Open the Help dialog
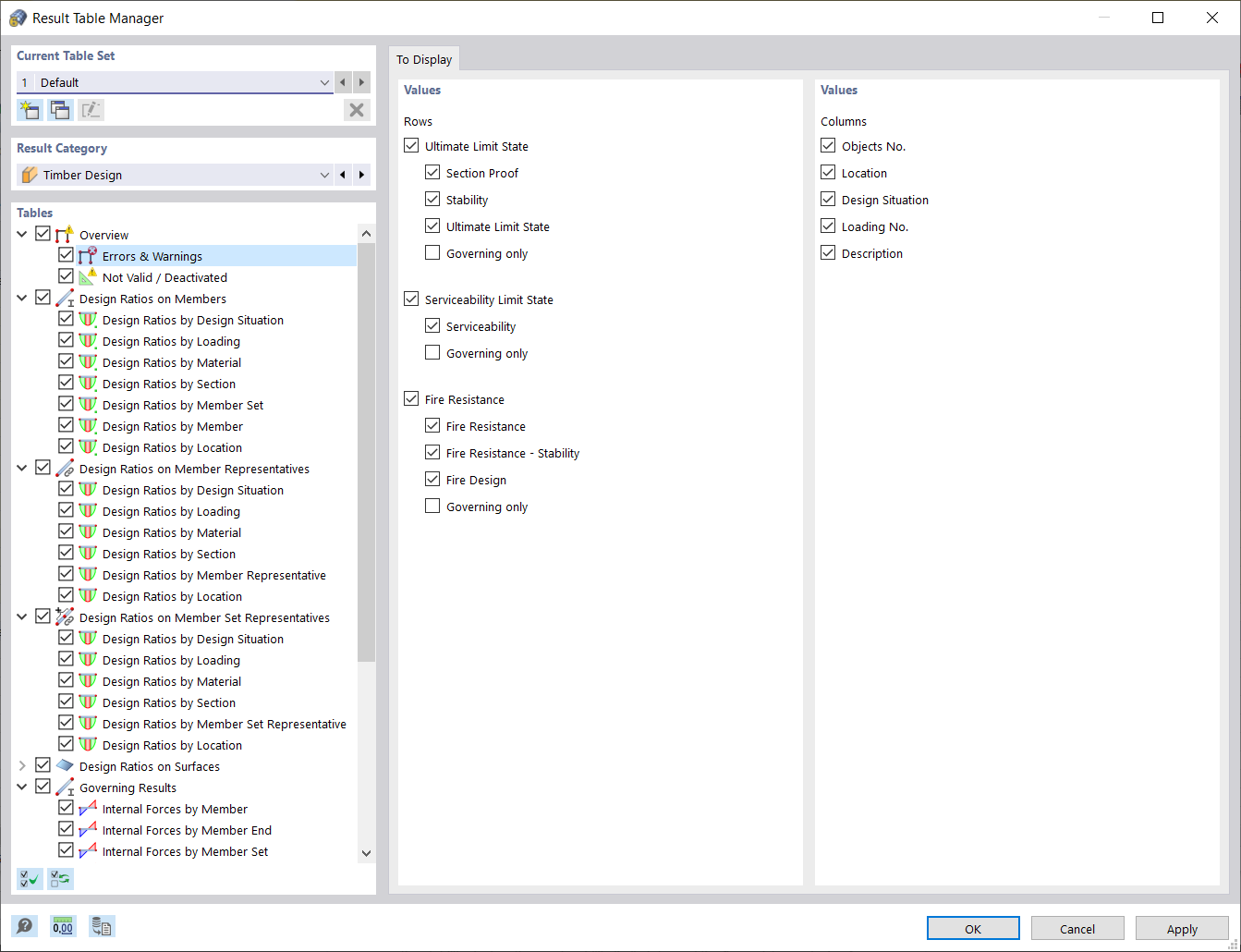Image resolution: width=1241 pixels, height=952 pixels. point(25,925)
